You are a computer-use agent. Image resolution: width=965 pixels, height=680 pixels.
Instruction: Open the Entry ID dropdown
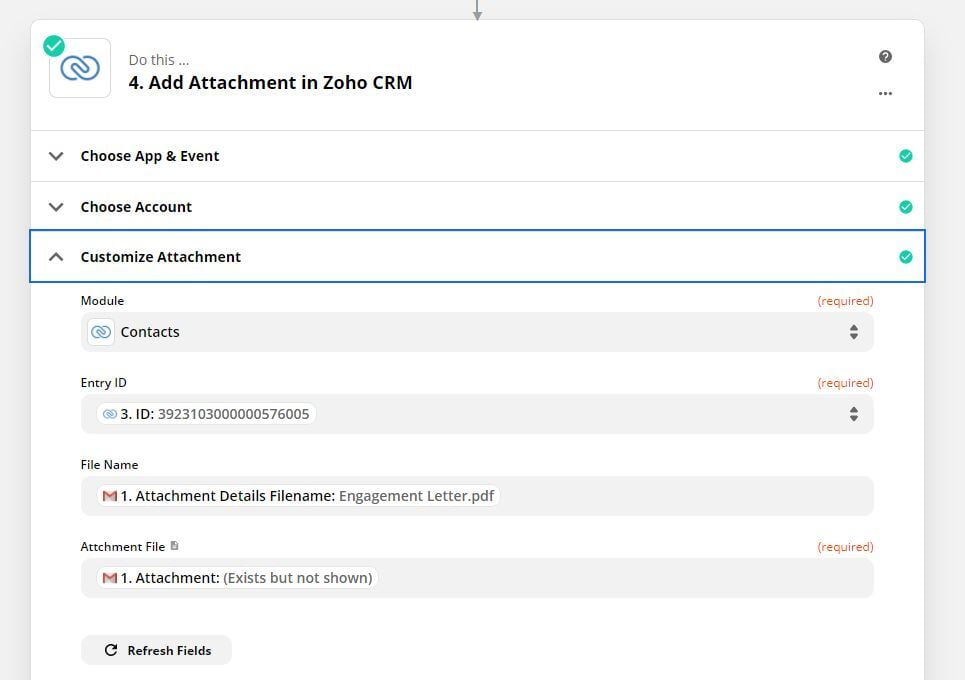coord(477,413)
